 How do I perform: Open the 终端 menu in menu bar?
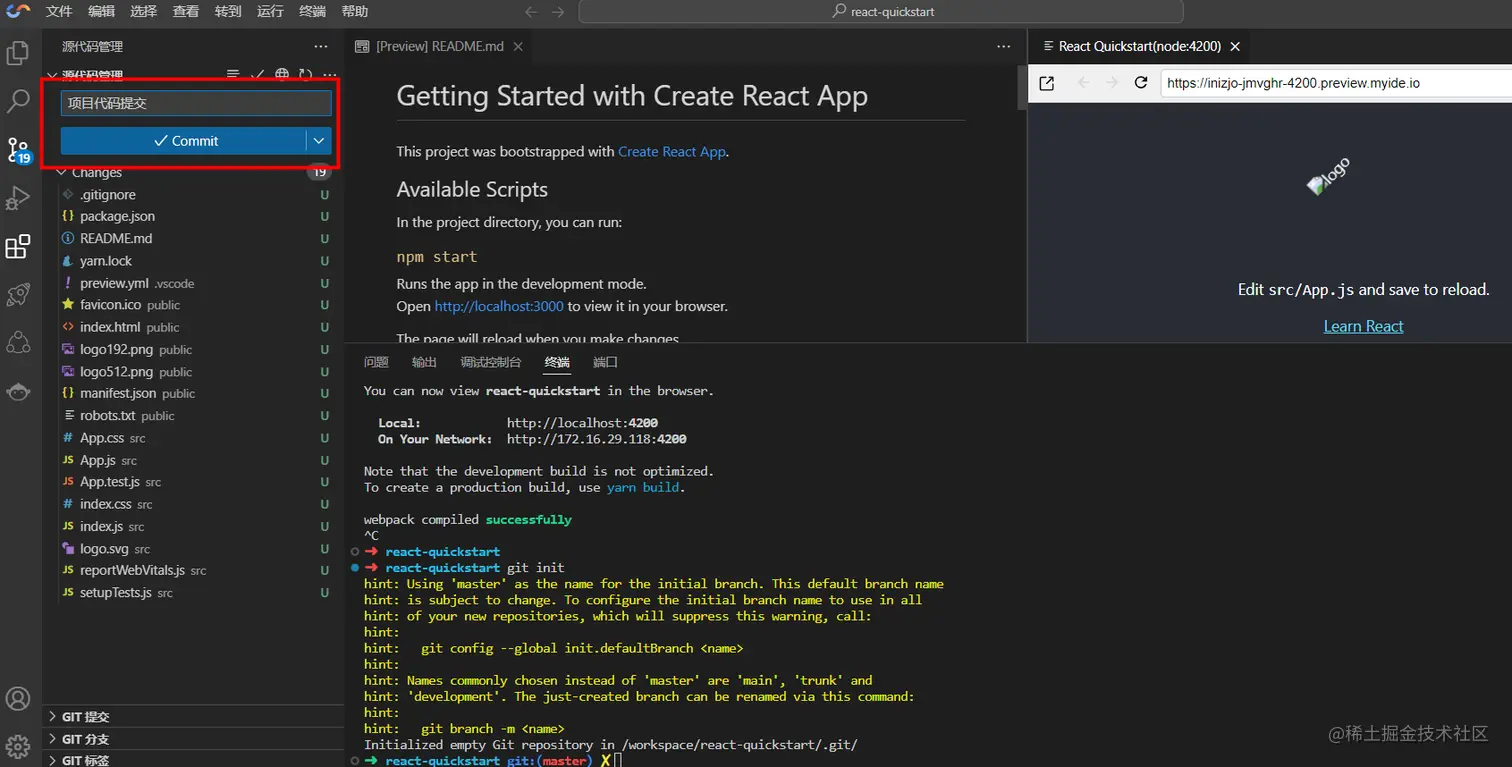[312, 12]
